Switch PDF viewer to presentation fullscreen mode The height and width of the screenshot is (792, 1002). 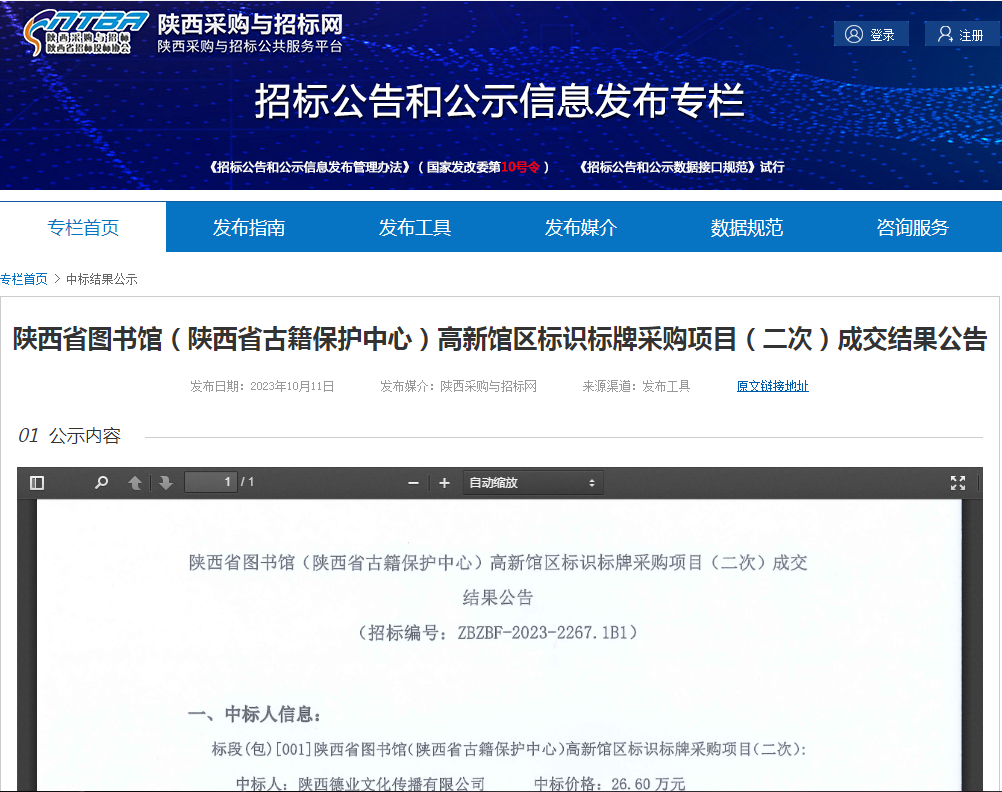pyautogui.click(x=957, y=483)
